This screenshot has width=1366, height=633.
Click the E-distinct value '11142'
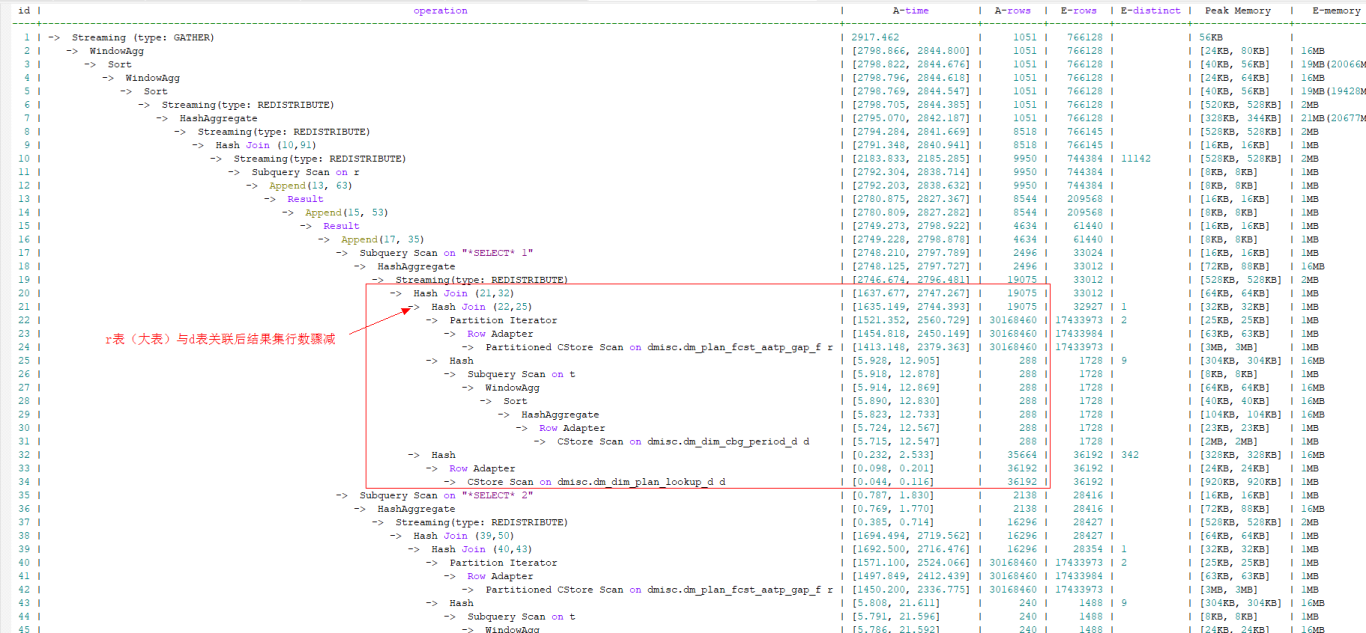pyautogui.click(x=1136, y=159)
